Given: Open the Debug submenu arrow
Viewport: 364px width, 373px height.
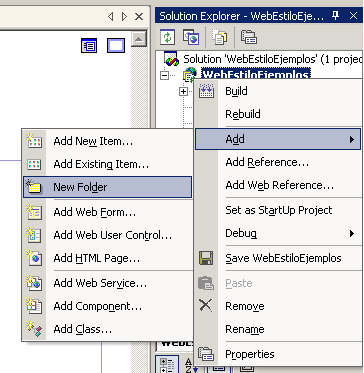Looking at the screenshot, I should [x=352, y=234].
